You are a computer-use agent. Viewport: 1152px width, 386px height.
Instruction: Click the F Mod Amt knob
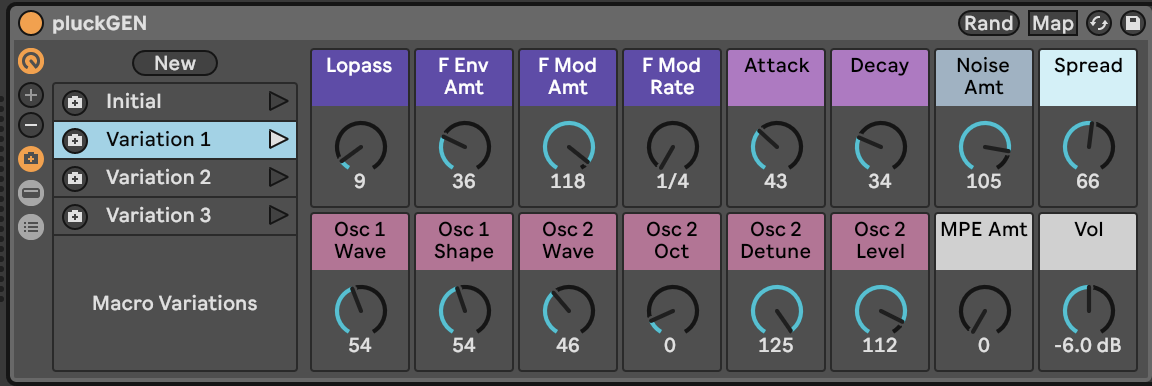569,146
